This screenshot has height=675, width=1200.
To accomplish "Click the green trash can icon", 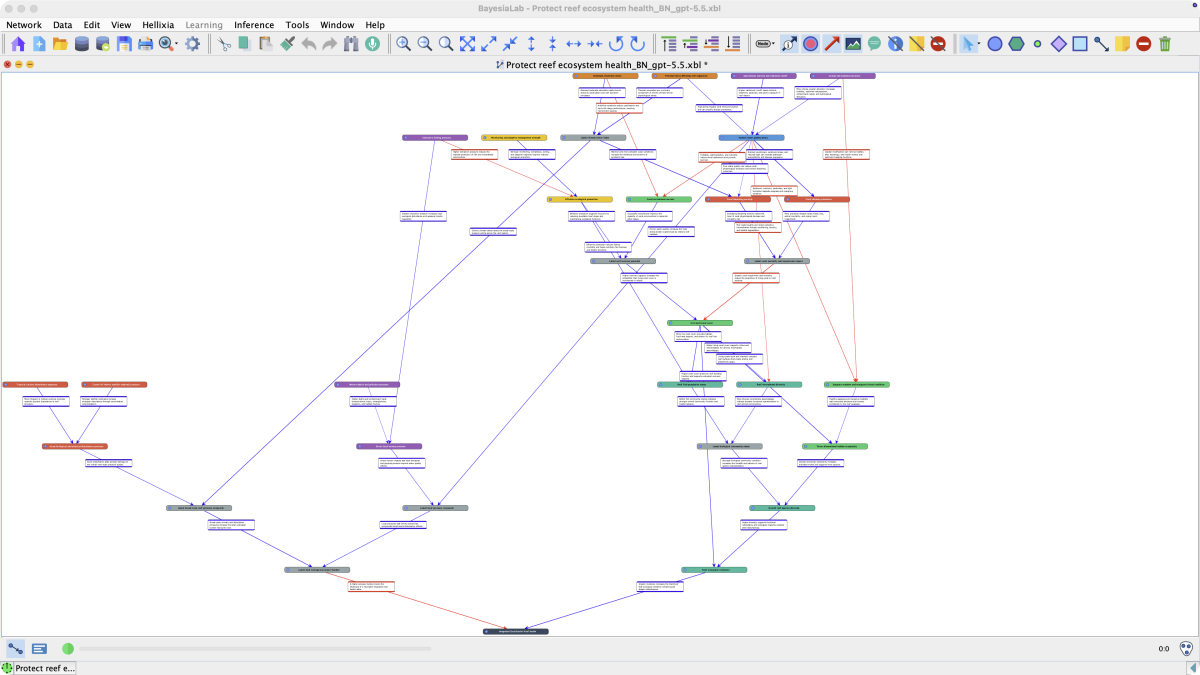I will (1165, 44).
